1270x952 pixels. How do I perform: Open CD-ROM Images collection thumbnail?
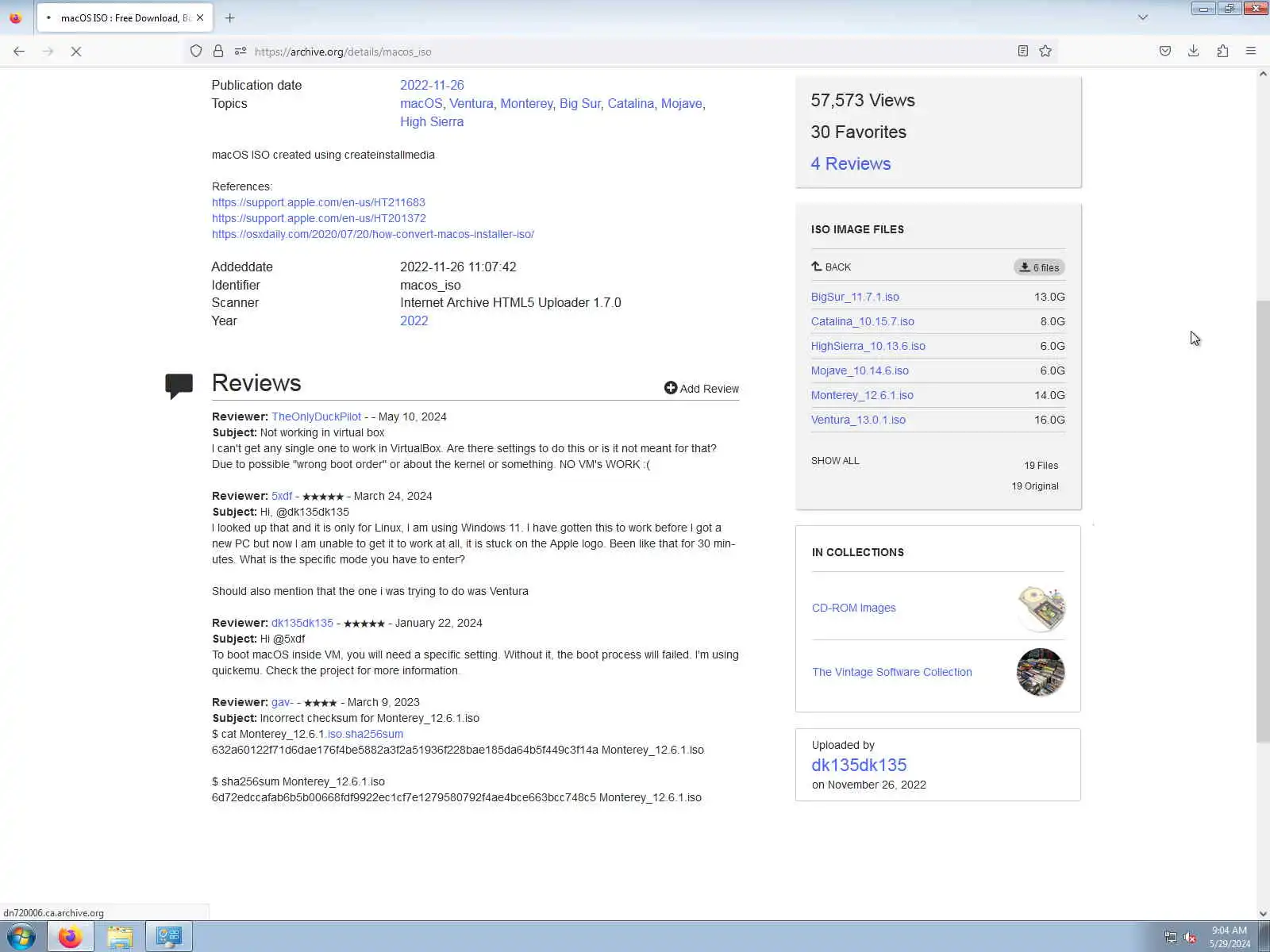(x=1041, y=608)
